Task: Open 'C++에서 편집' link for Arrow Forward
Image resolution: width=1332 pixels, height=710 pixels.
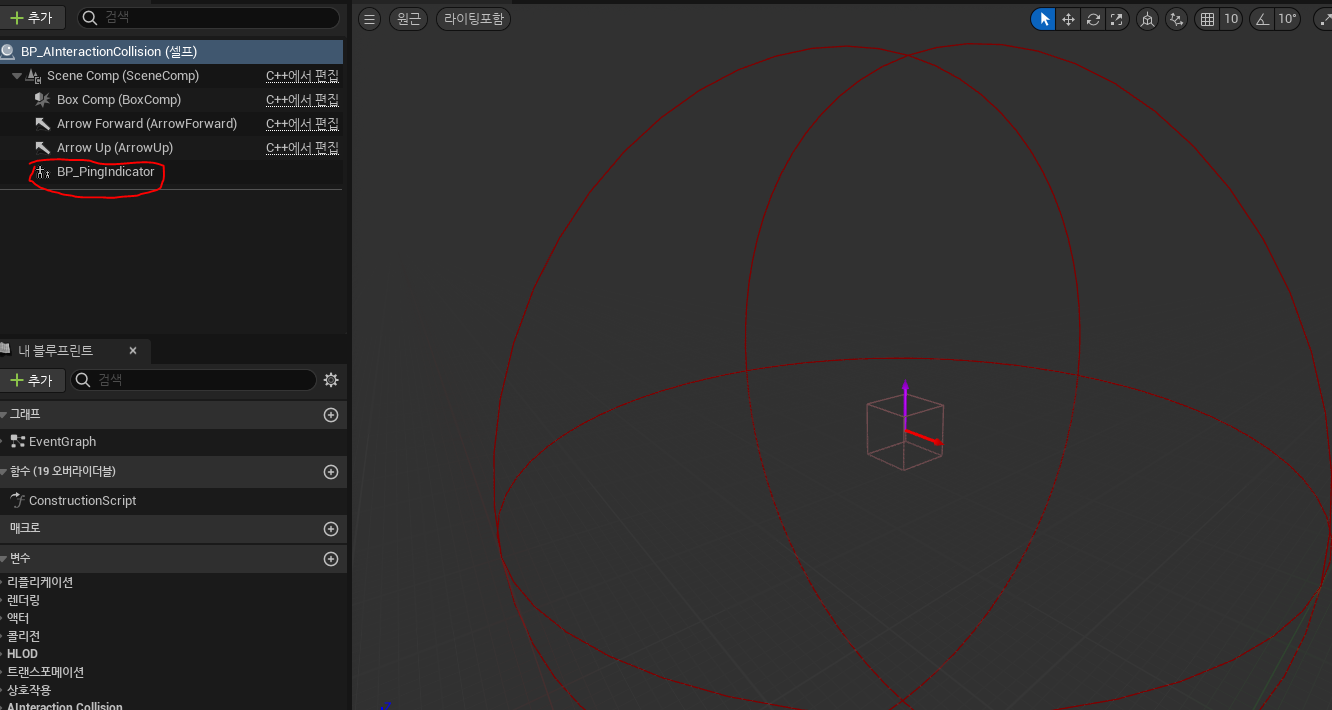Action: click(302, 124)
